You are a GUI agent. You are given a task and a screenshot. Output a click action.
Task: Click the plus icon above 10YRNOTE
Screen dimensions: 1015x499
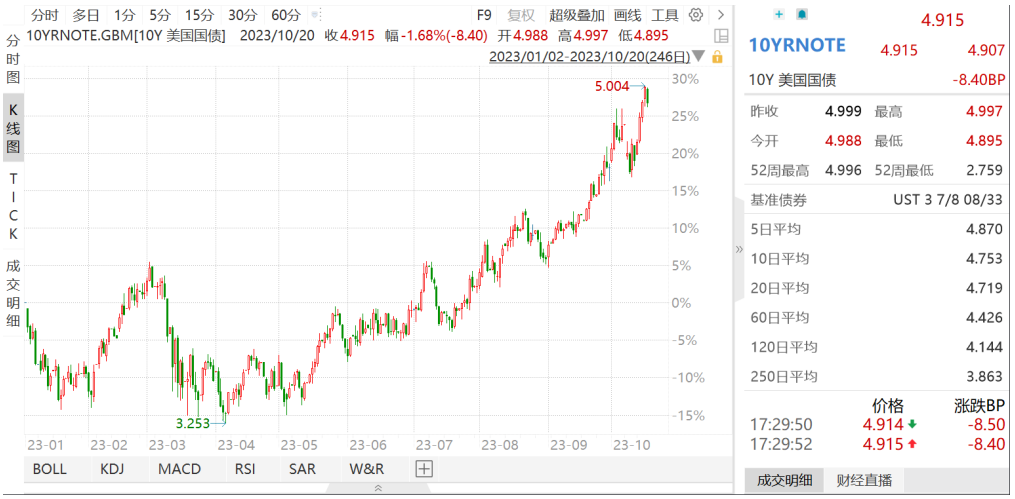tap(780, 14)
